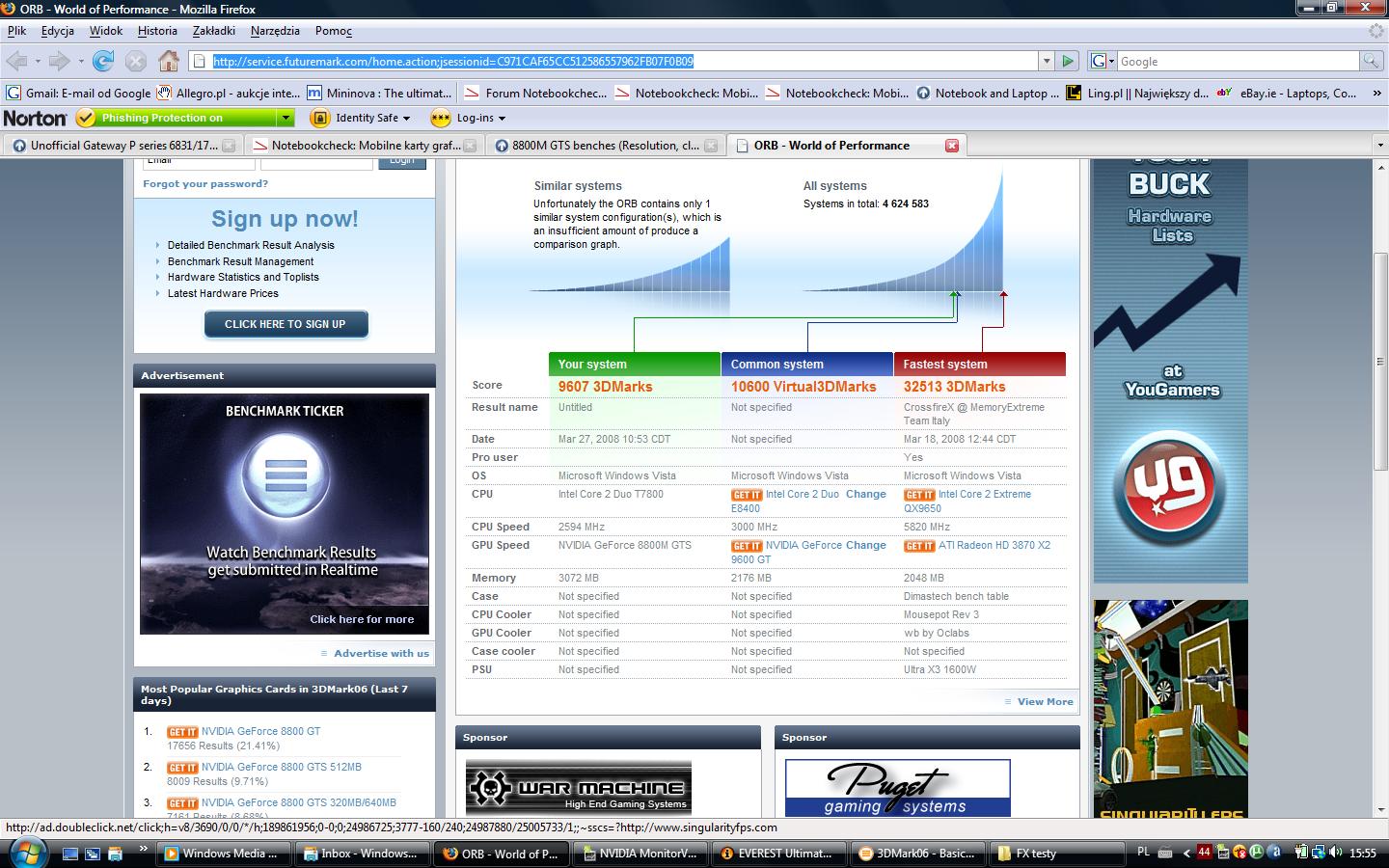Open Windows Start orb

point(26,853)
